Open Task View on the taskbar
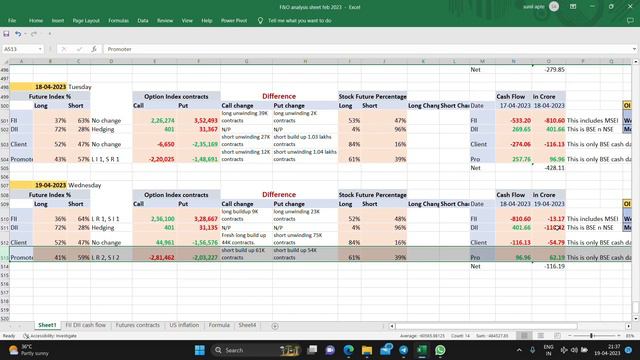 pos(312,350)
